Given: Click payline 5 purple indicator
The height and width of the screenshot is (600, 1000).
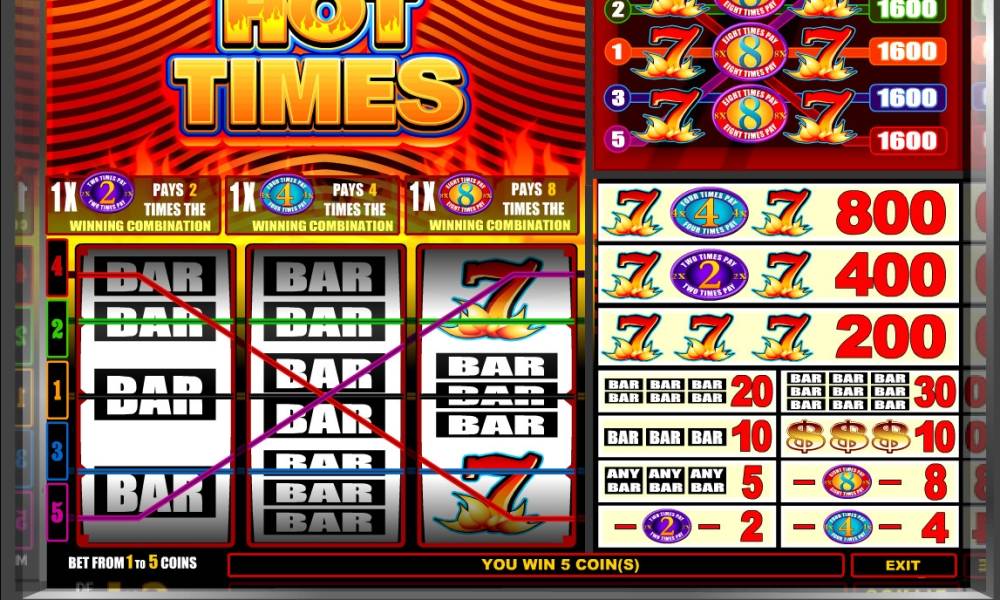Looking at the screenshot, I should point(57,512).
